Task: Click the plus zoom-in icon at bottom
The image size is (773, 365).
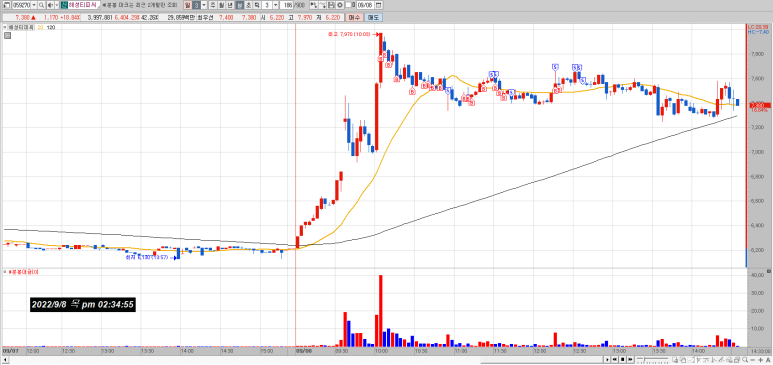Action: tap(760, 360)
